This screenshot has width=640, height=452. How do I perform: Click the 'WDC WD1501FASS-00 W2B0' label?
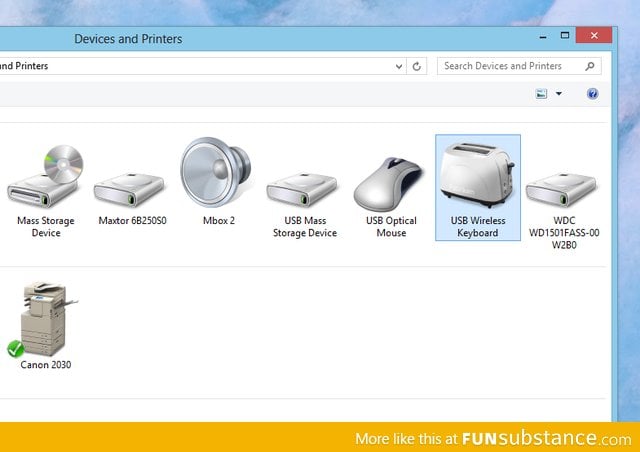coord(564,233)
